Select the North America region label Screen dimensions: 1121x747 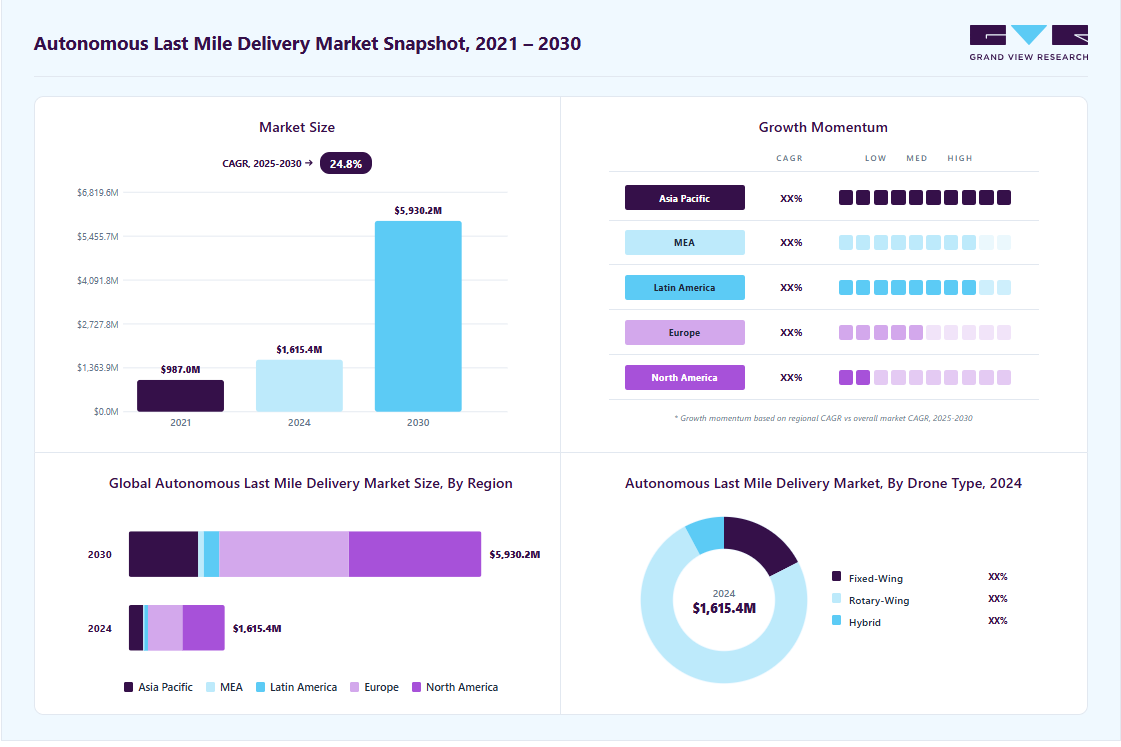click(x=684, y=377)
